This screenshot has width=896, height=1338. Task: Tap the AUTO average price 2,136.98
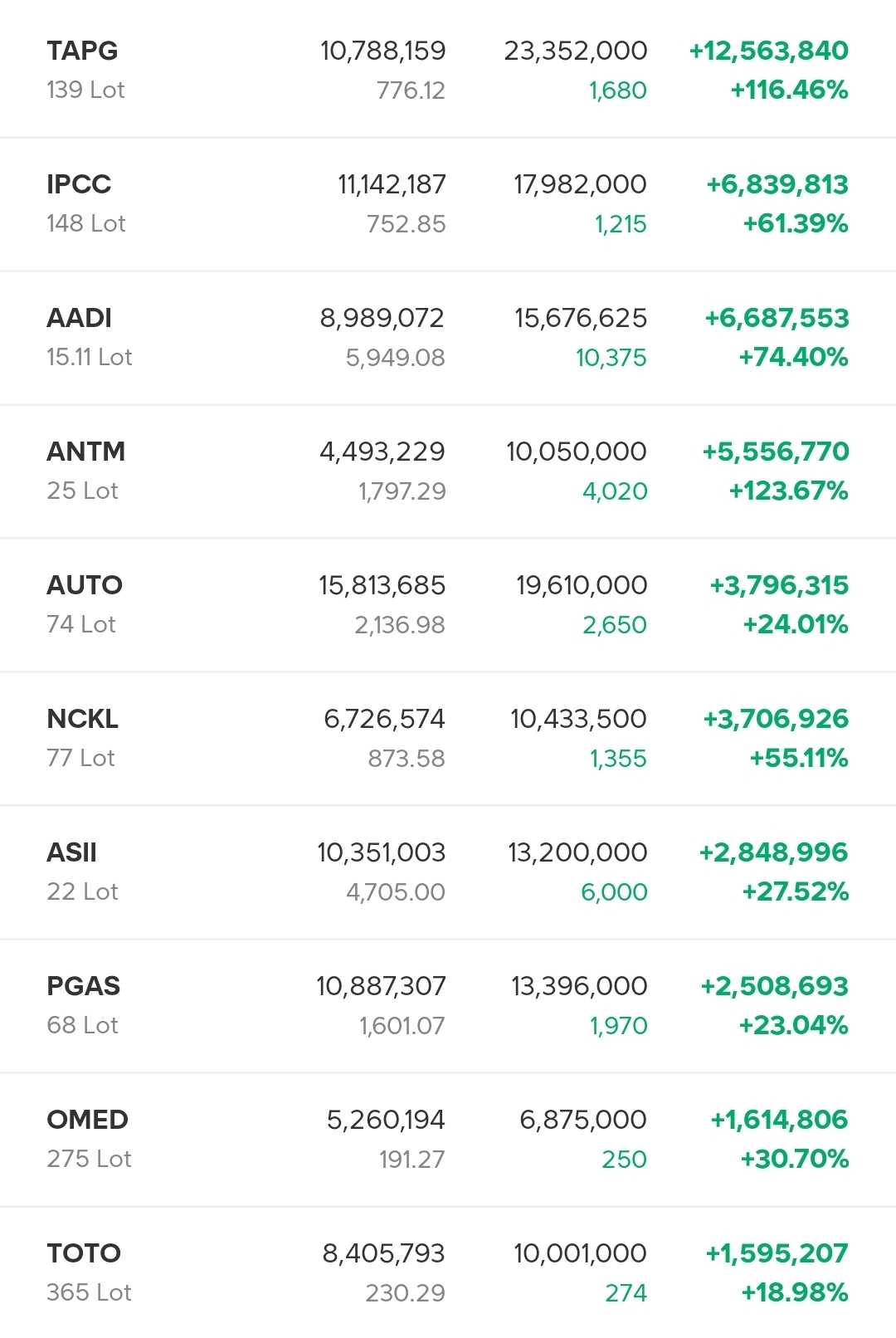tap(399, 625)
